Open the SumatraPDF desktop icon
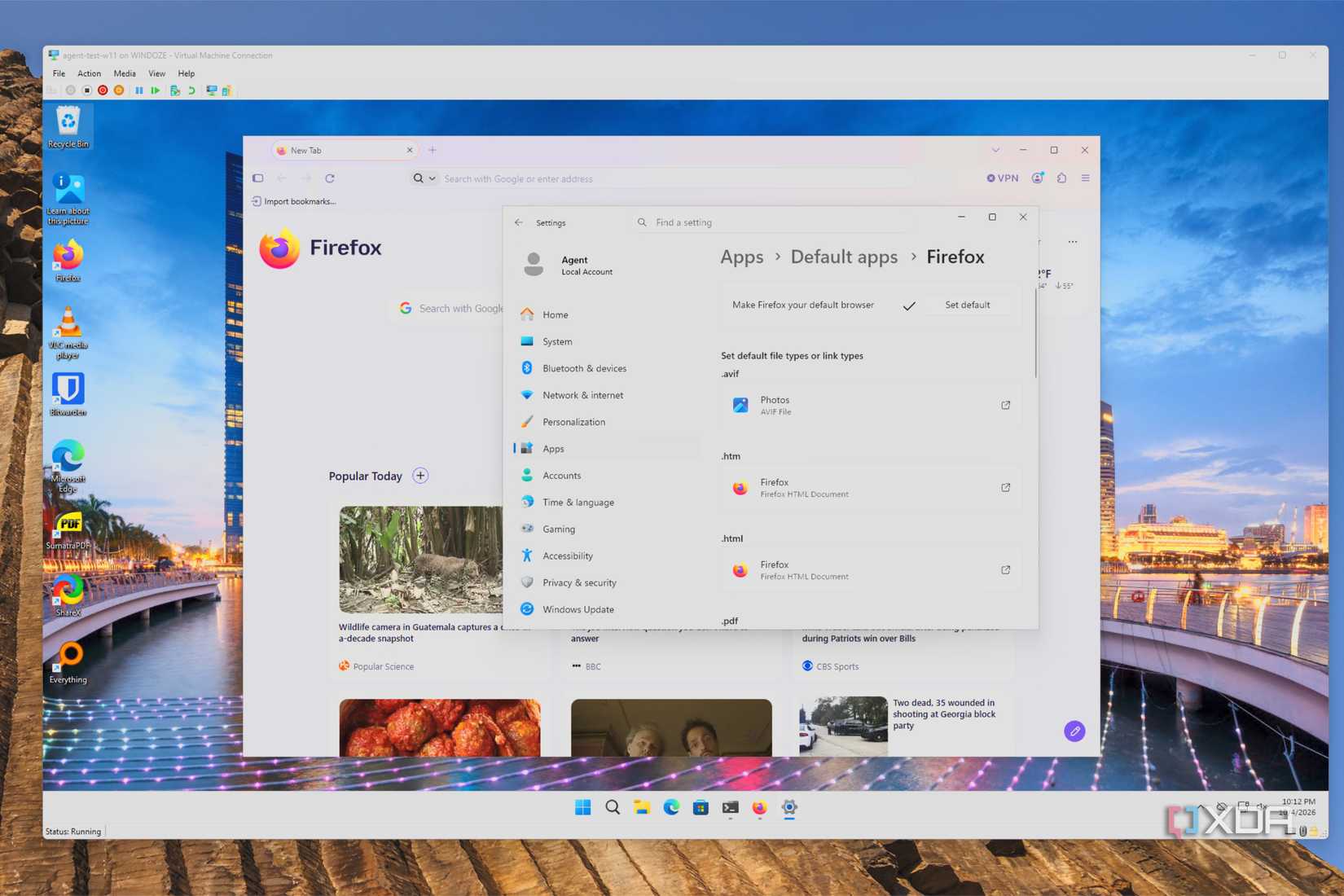This screenshot has width=1344, height=896. coord(68,530)
